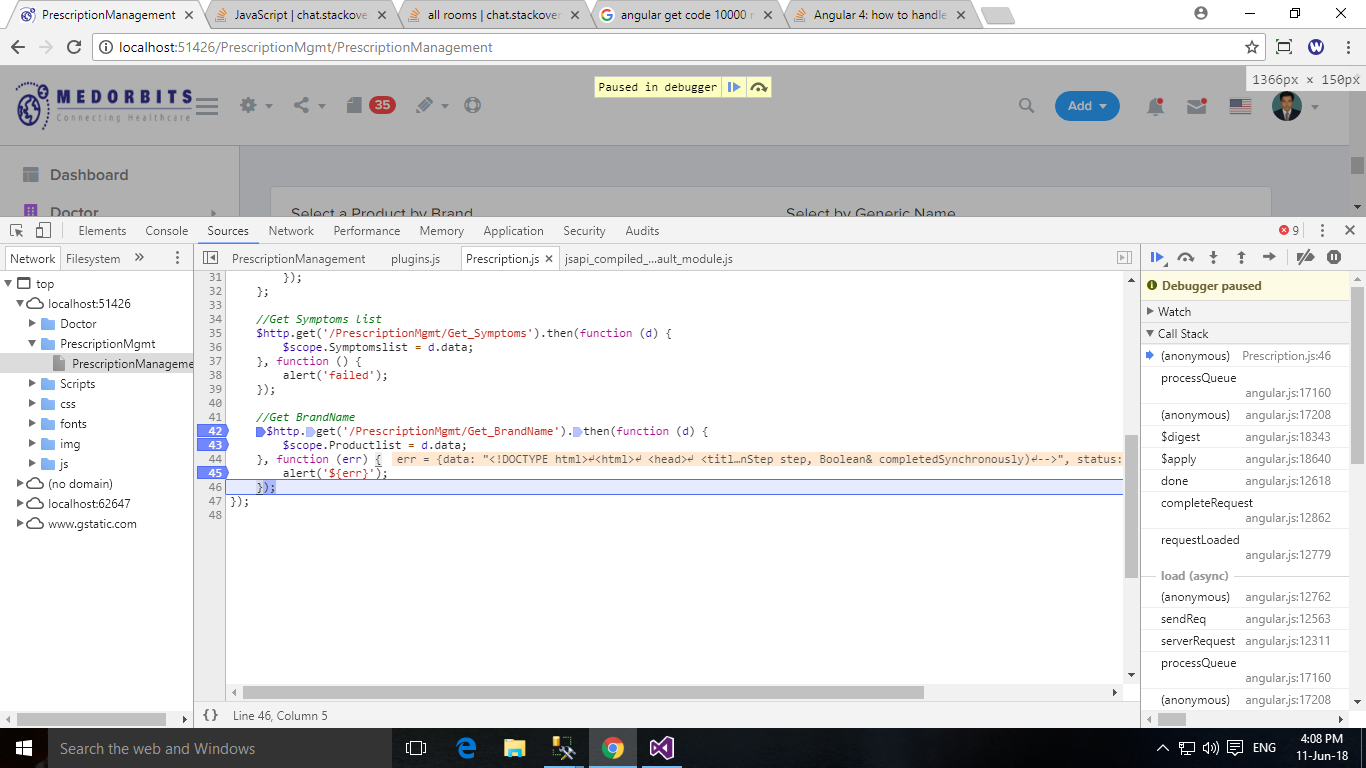This screenshot has height=768, width=1366.
Task: Toggle breakpoint on line 43
Action: (x=212, y=445)
